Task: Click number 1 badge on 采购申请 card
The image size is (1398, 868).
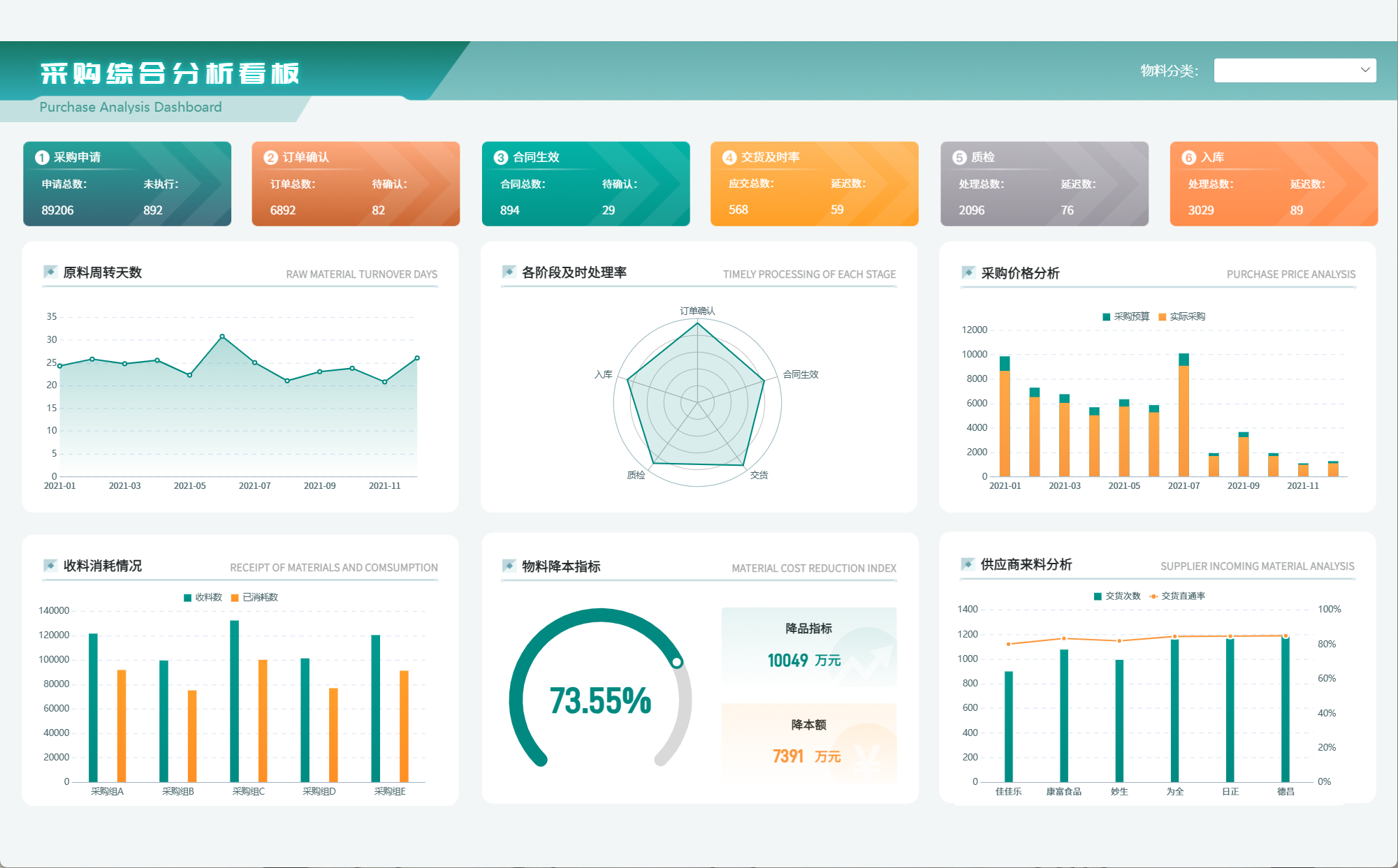Action: click(x=42, y=157)
